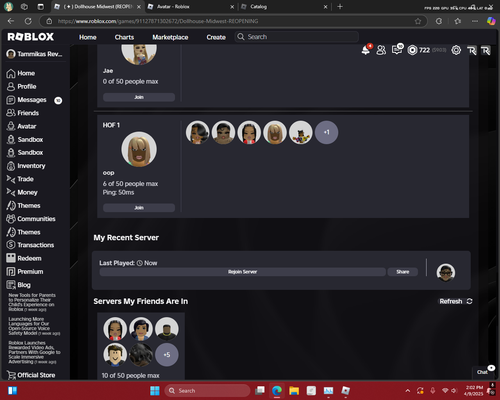Click the taskbar Search box
The width and height of the screenshot is (500, 400).
[207, 391]
